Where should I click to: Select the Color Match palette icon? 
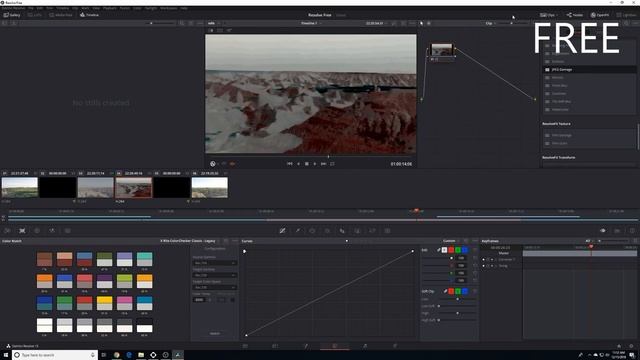[22, 231]
